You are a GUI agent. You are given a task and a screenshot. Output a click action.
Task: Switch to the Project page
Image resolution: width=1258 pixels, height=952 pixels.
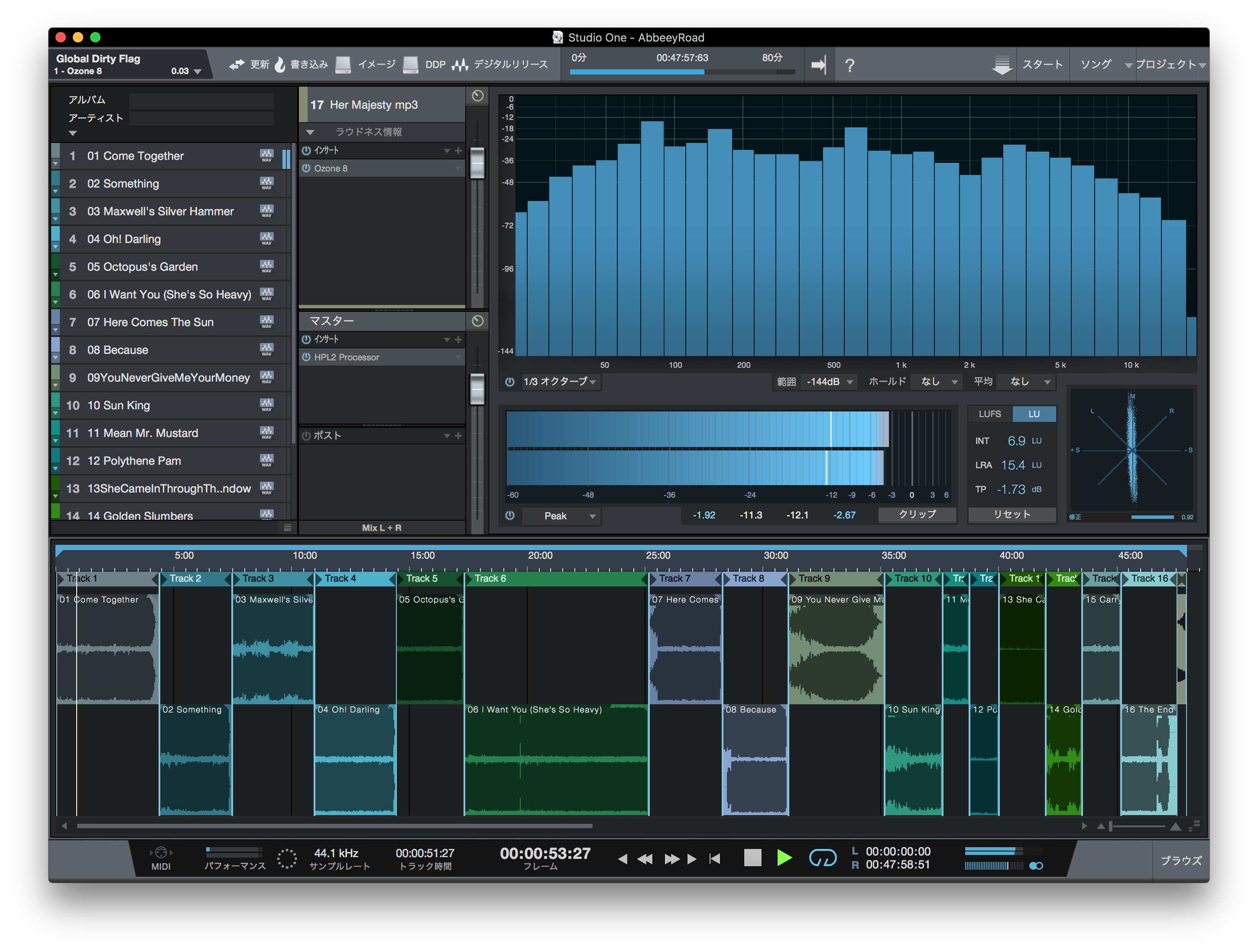coord(1165,64)
